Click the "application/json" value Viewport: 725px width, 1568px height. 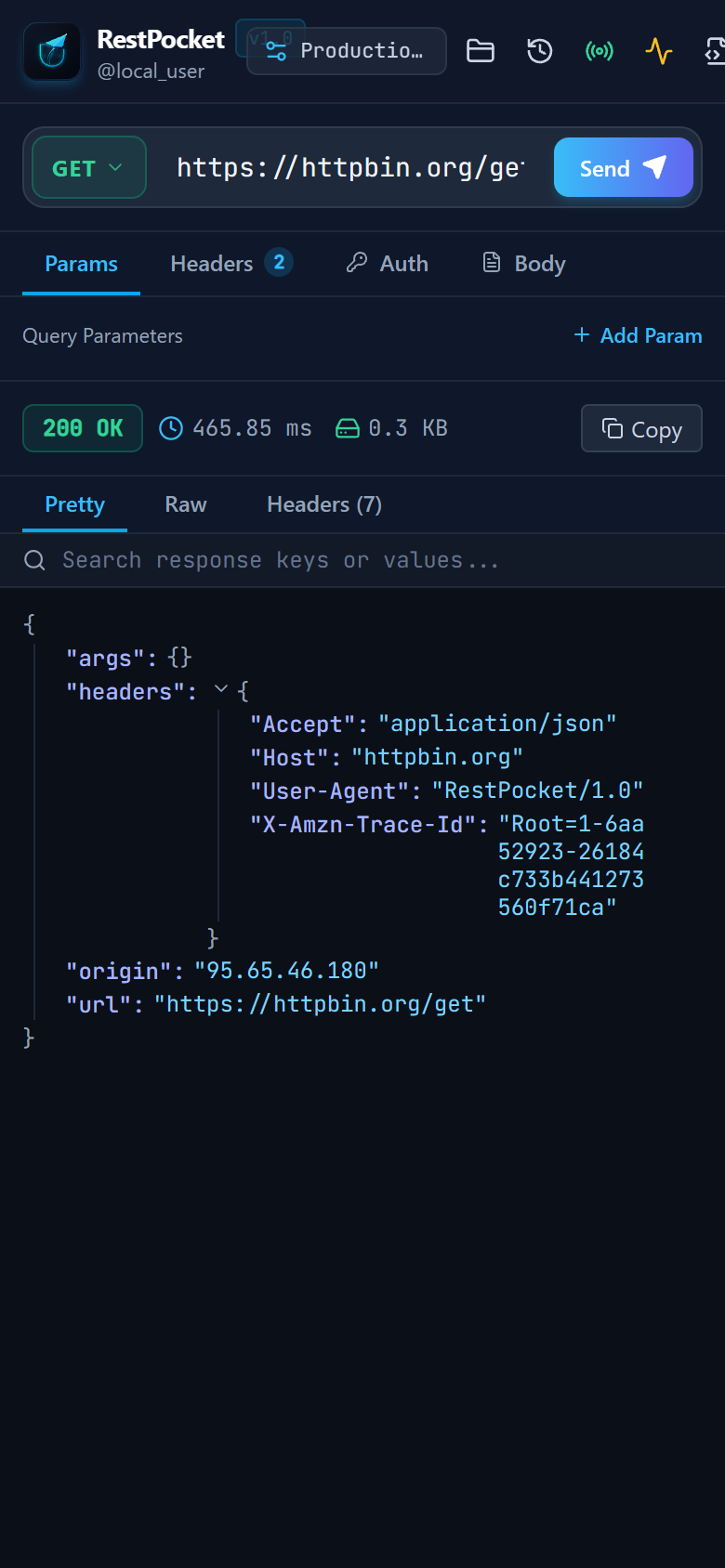click(497, 724)
